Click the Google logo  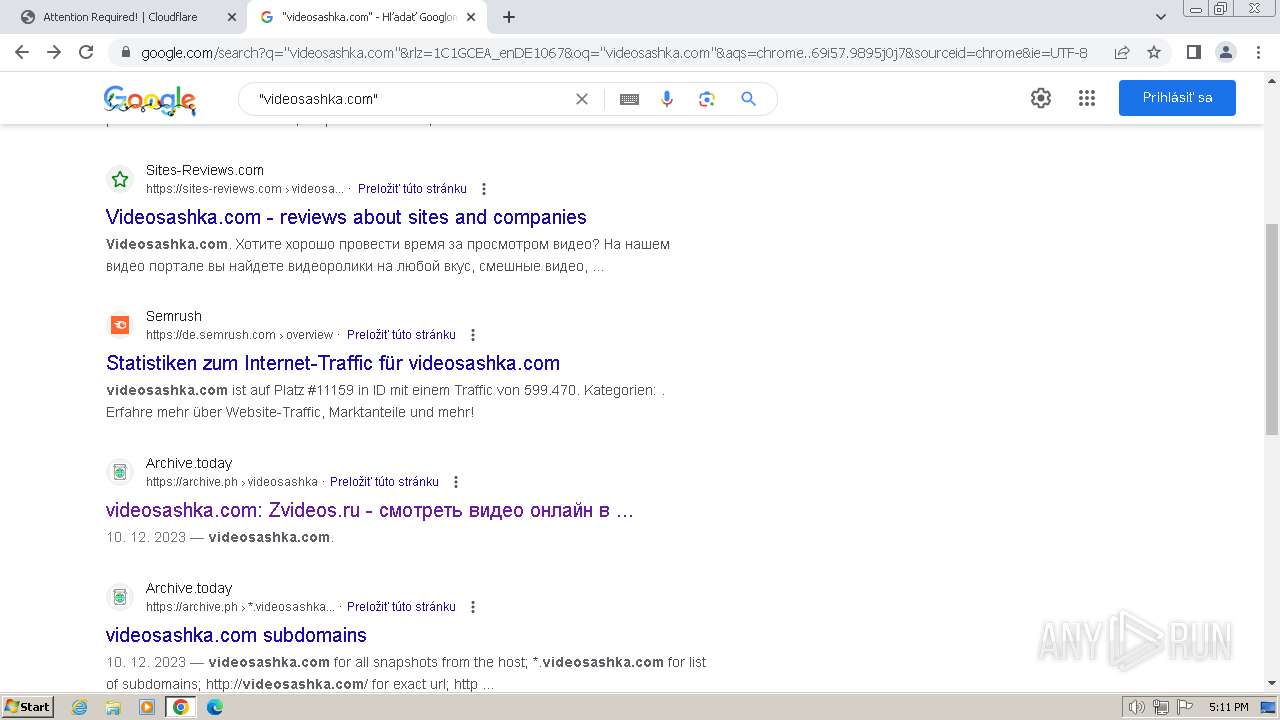tap(149, 100)
